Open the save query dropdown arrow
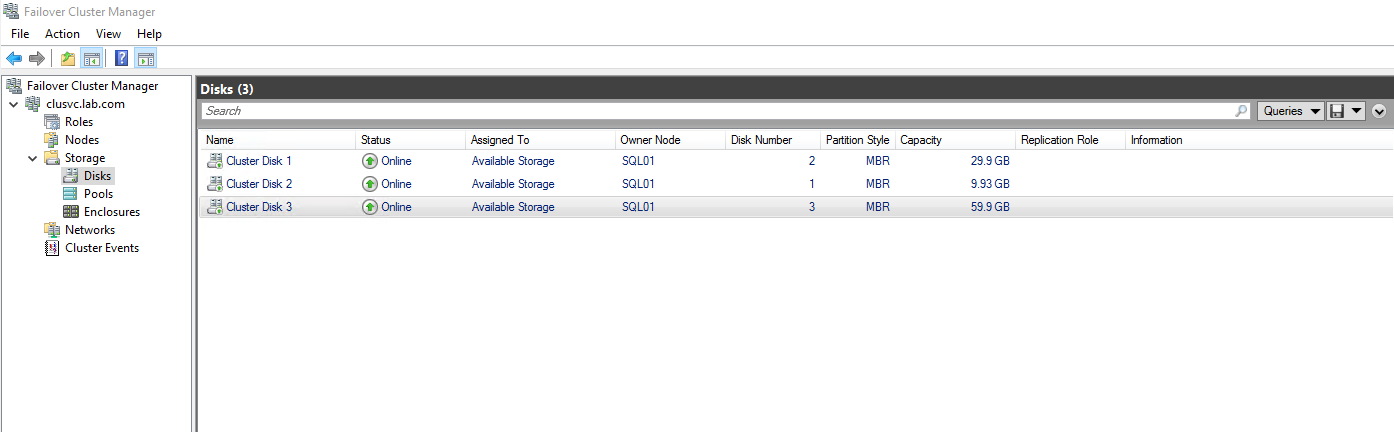 [x=1356, y=111]
